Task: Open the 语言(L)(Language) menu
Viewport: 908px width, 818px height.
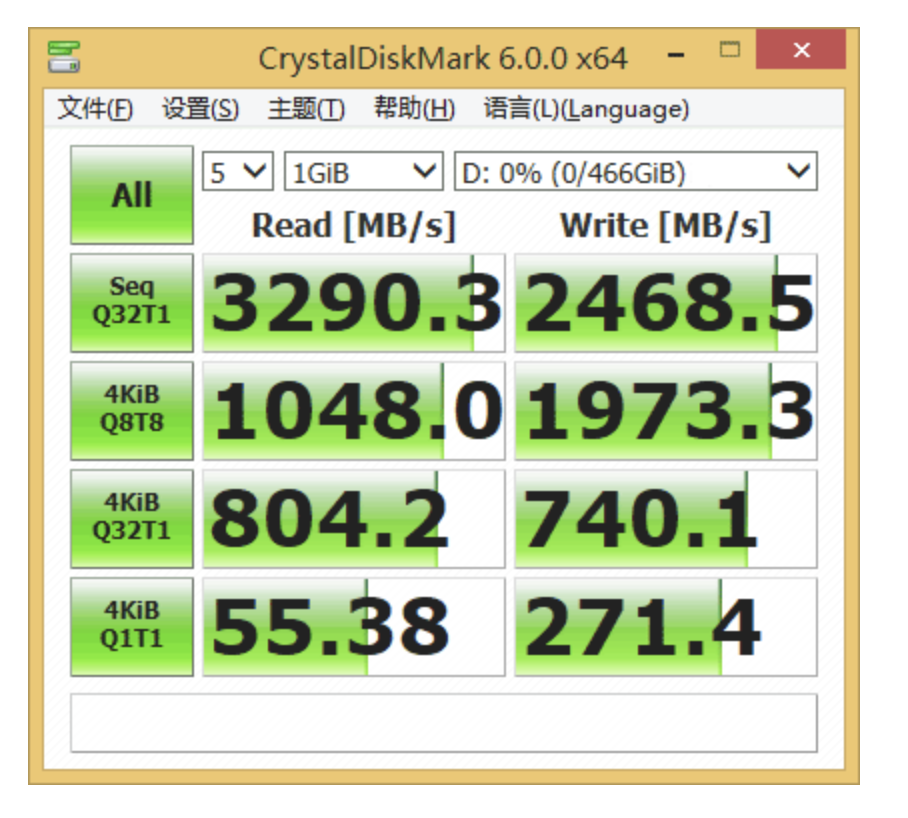Action: [586, 109]
